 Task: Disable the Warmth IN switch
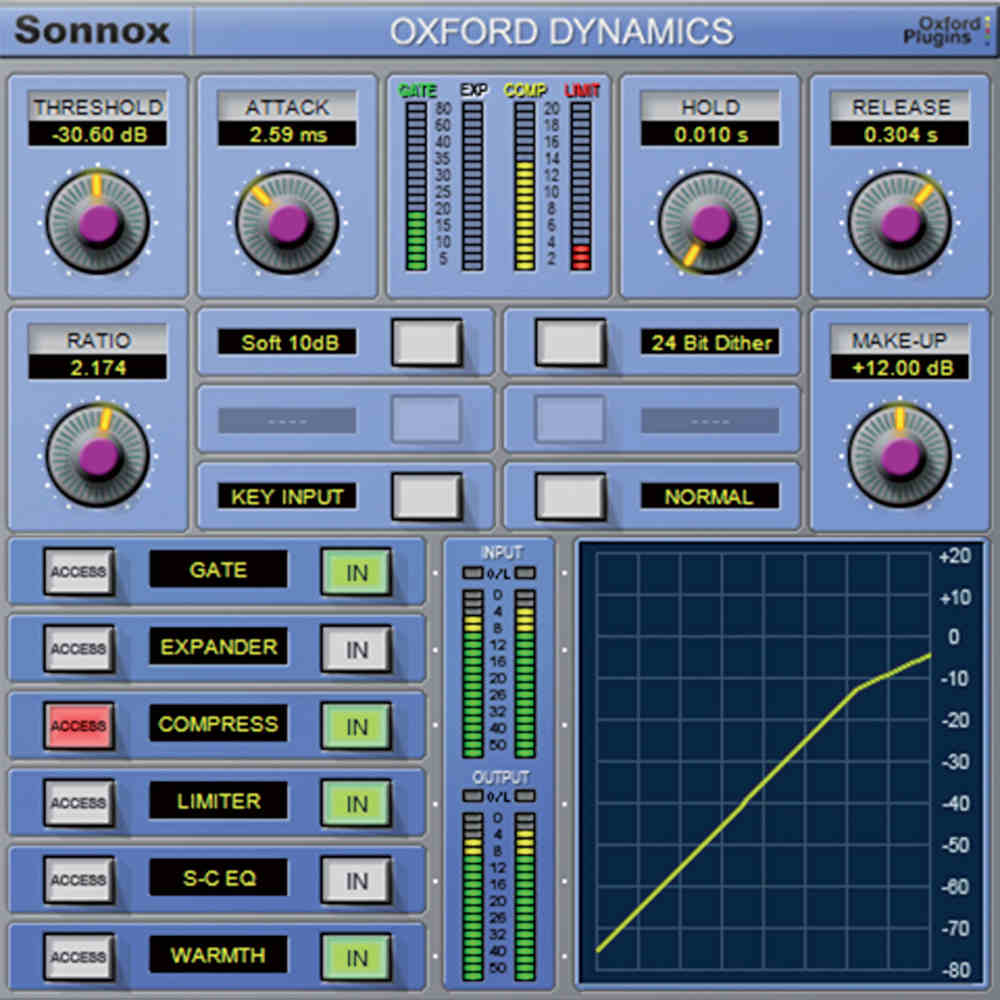(x=356, y=956)
